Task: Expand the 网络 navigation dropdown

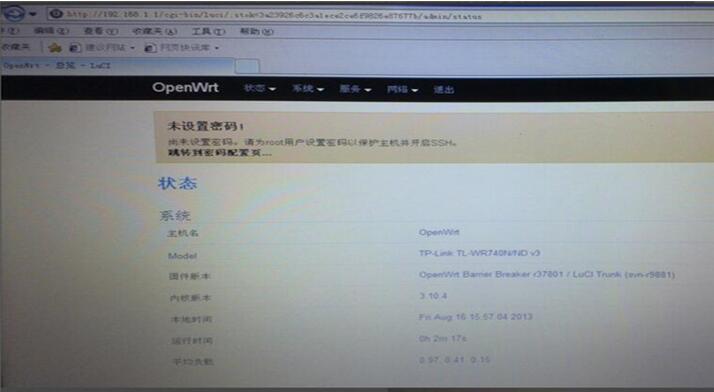Action: click(402, 89)
